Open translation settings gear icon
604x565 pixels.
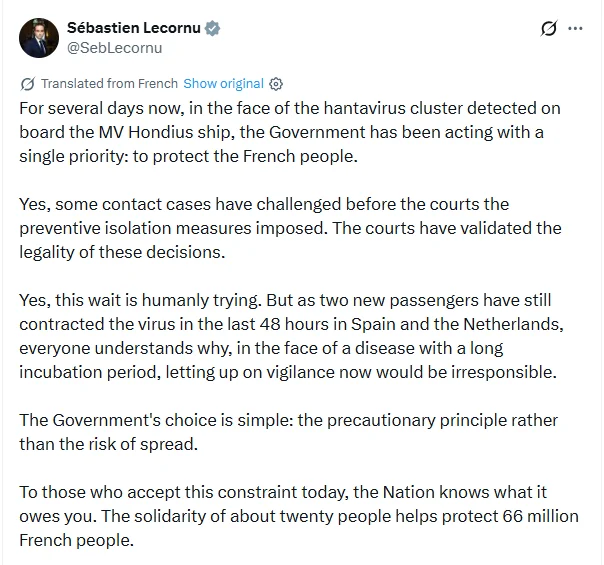coord(276,84)
